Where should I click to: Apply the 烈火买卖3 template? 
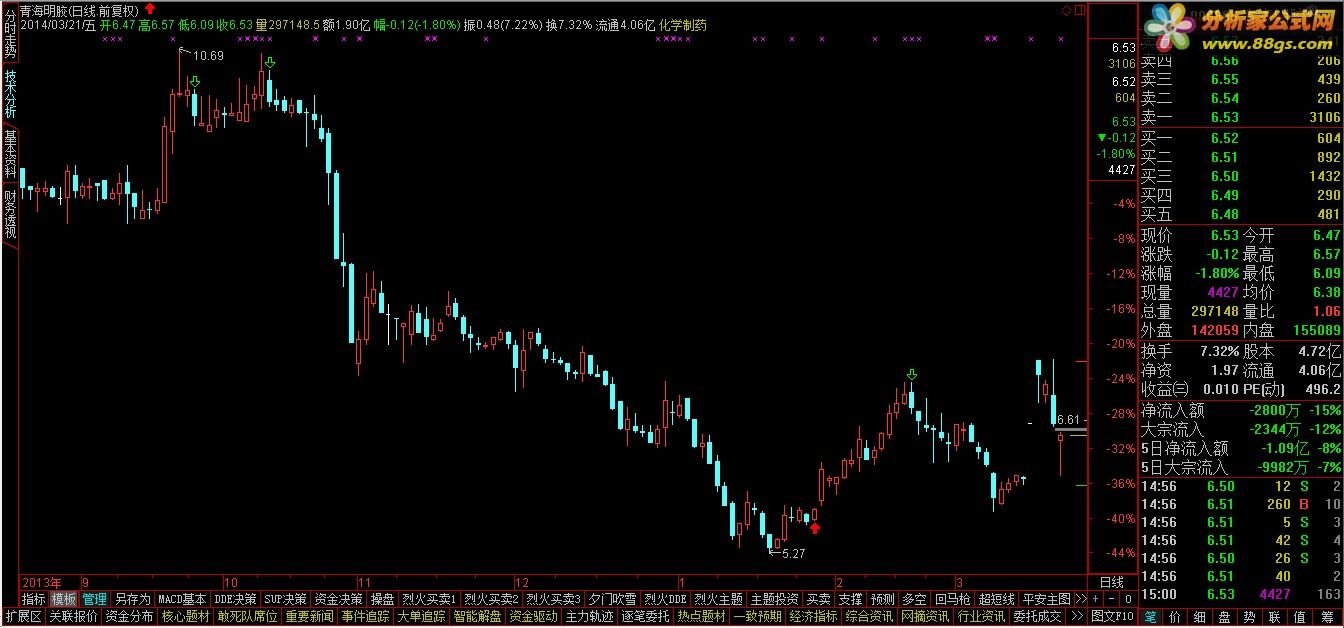tap(553, 599)
